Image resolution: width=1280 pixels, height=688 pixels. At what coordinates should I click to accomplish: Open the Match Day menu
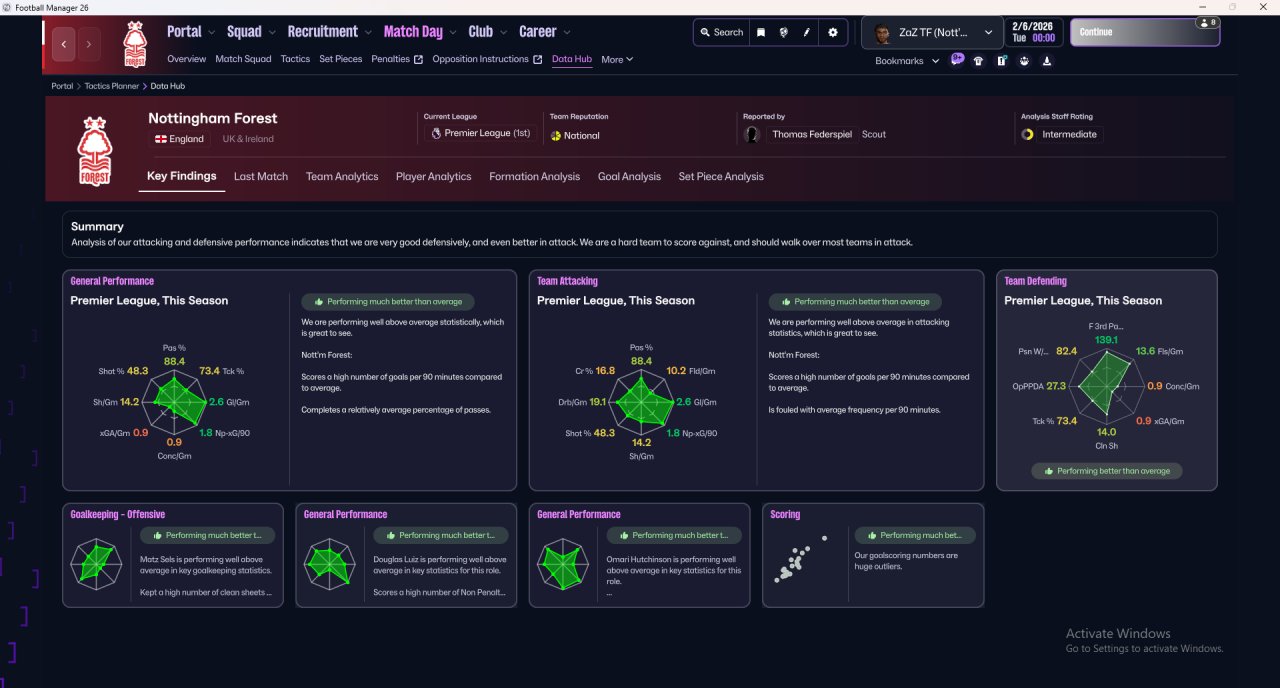click(x=419, y=32)
